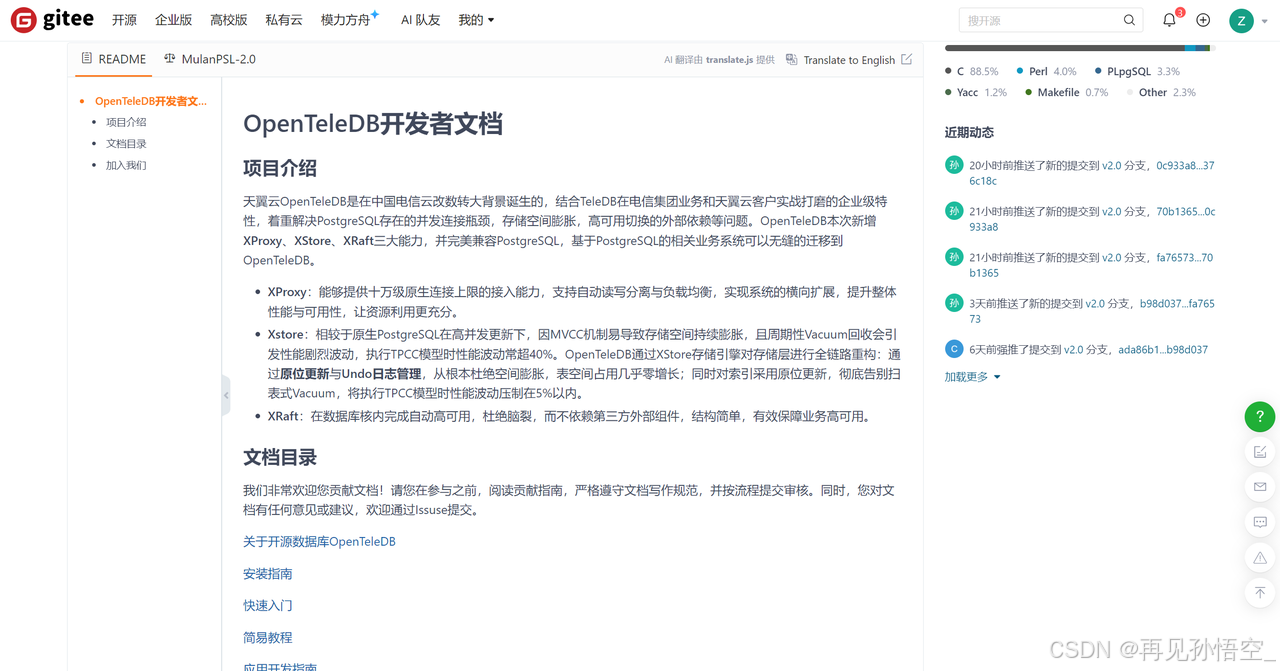Screen dimensions: 1280x671
Task: Open the 关于开源数据库OpenTeleDB link
Action: pos(319,542)
